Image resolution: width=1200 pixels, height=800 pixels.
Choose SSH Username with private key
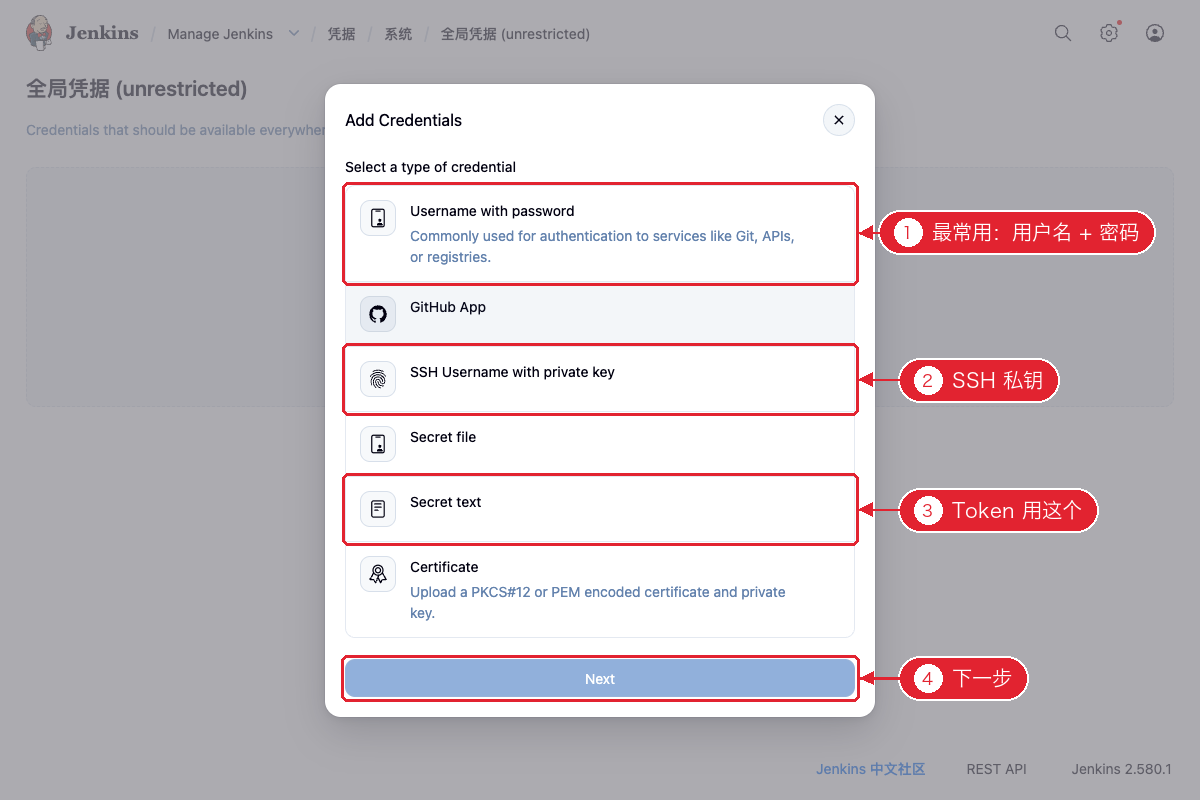tap(600, 380)
